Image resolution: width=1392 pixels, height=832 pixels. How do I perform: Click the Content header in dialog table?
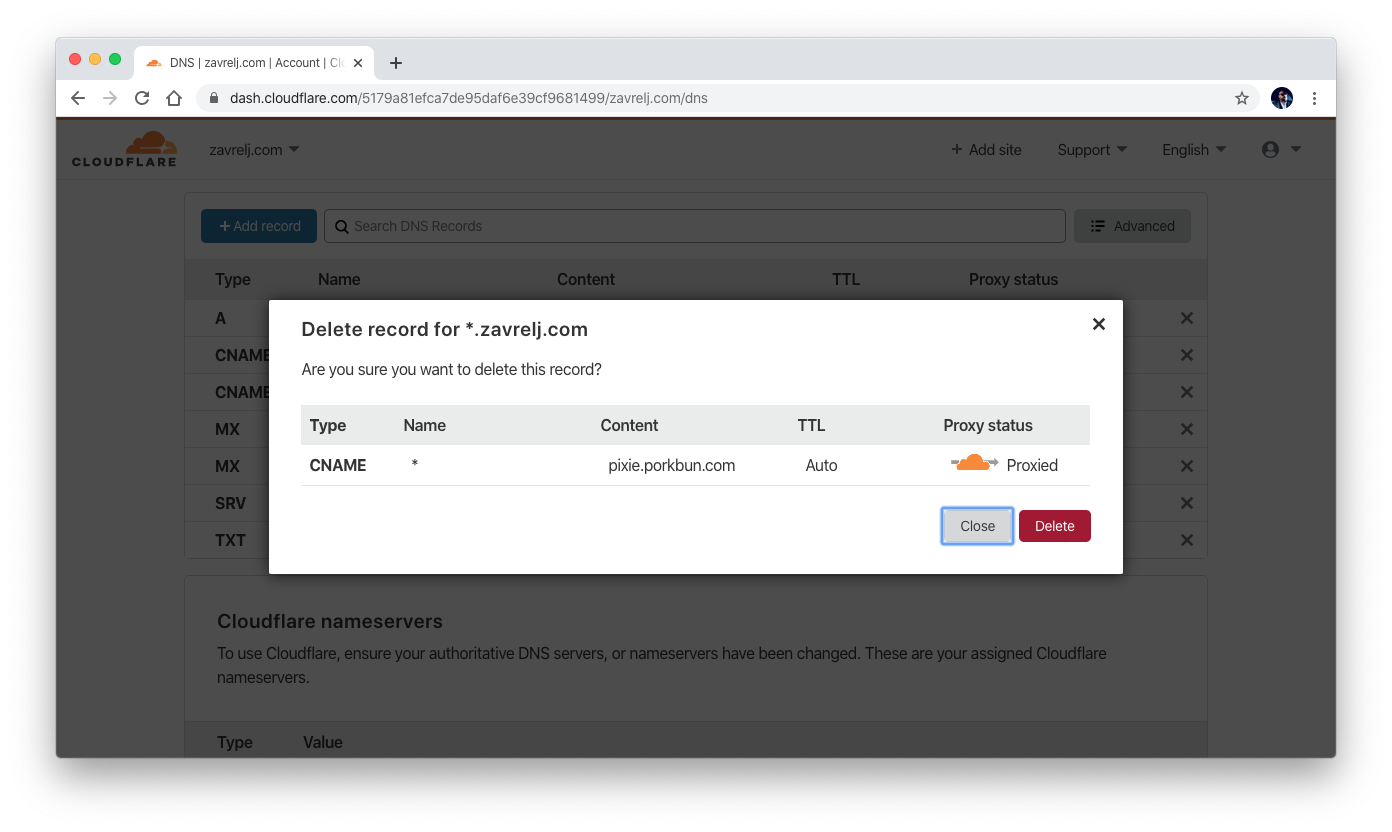[629, 425]
